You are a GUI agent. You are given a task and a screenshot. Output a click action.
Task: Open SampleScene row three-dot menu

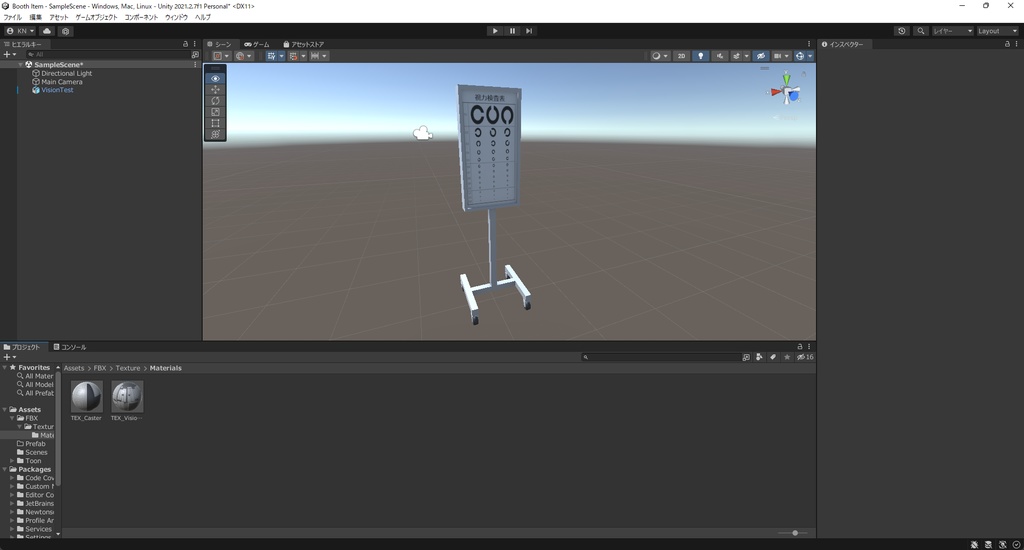[x=195, y=65]
